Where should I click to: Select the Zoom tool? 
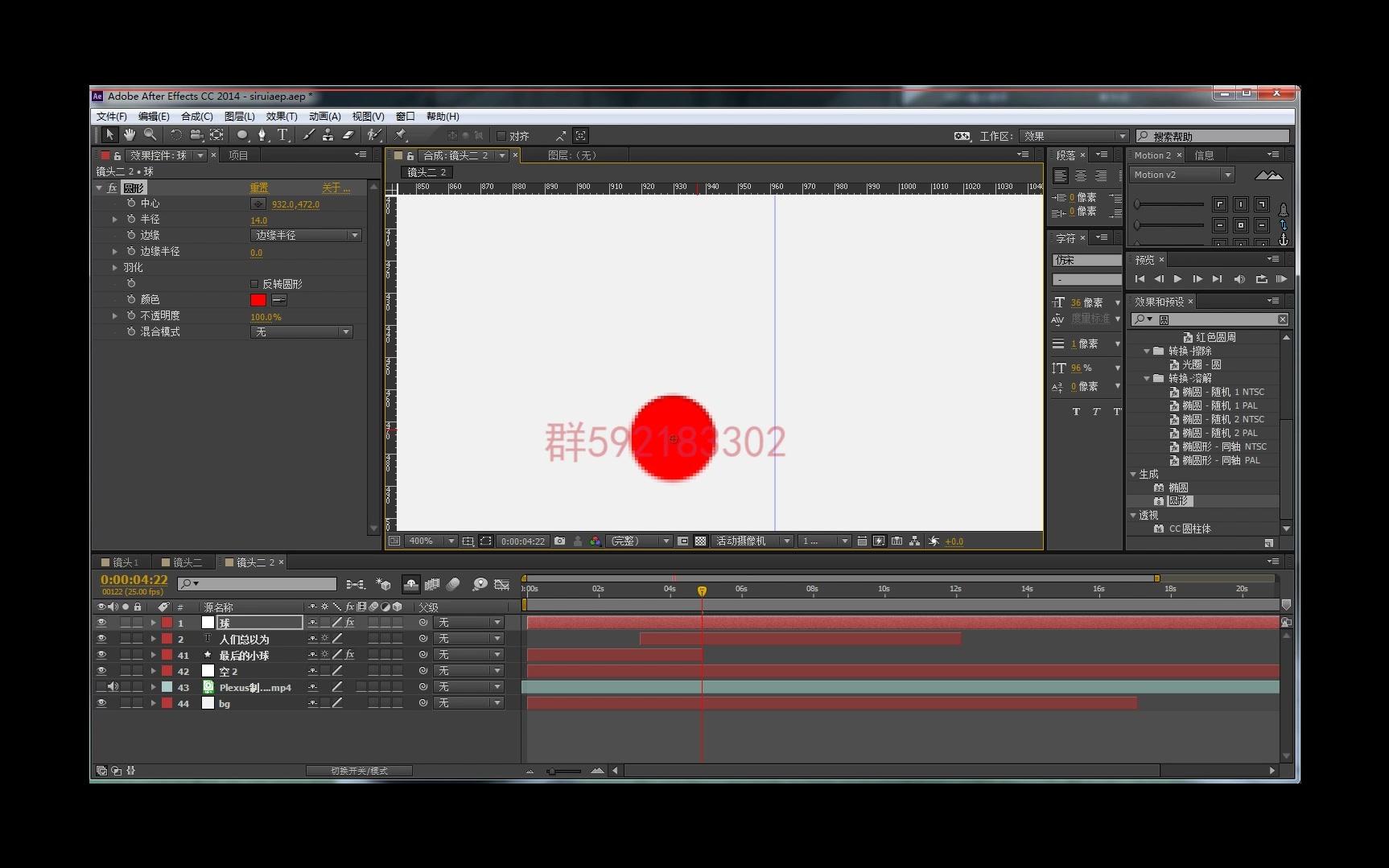pos(150,136)
